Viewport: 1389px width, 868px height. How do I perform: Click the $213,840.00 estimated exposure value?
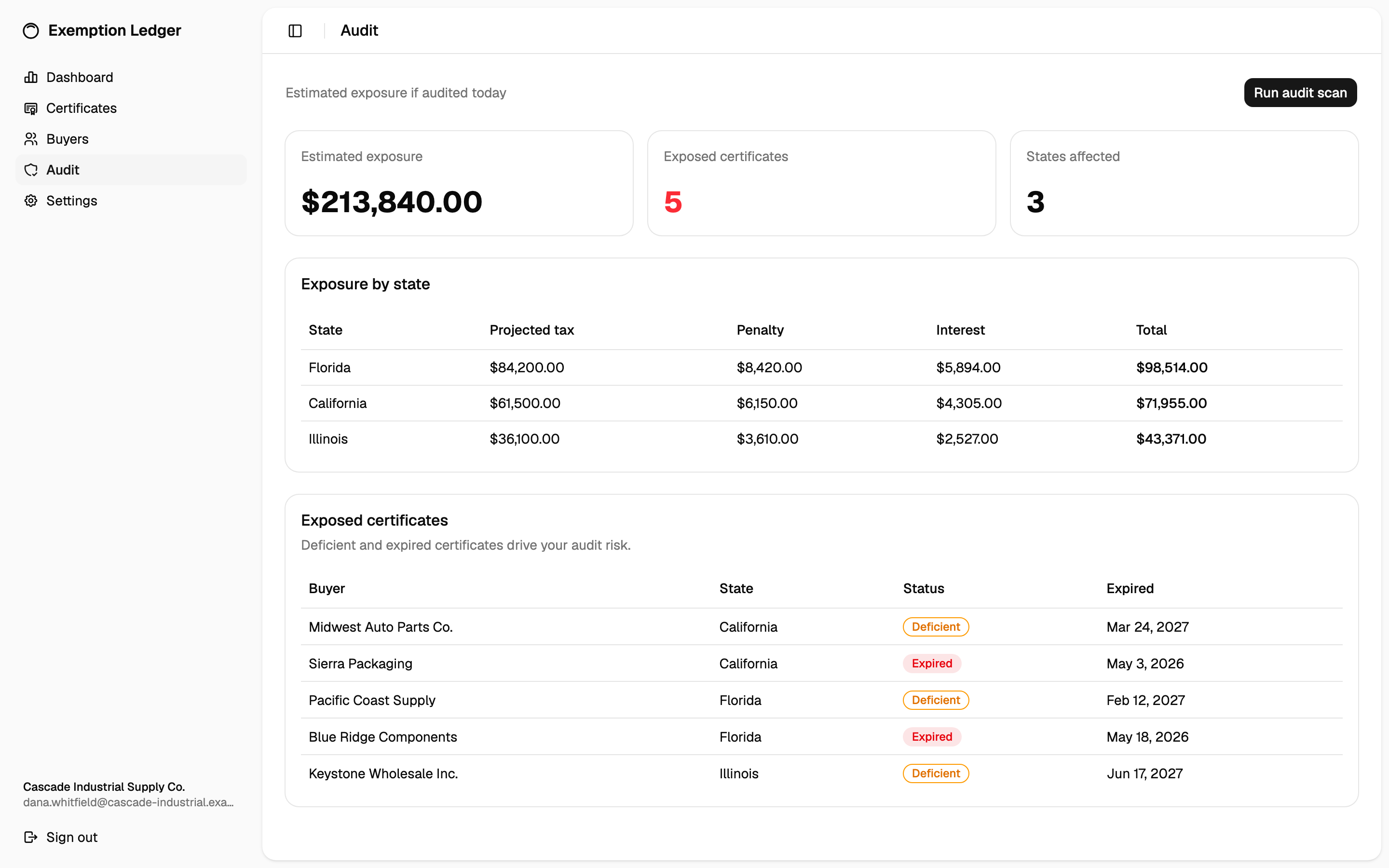tap(392, 202)
